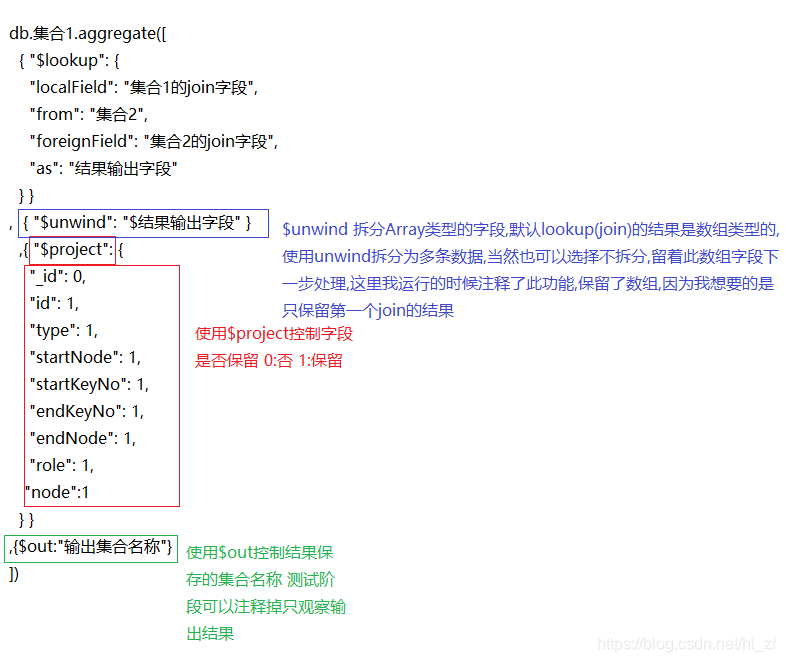Click the blue note line '只保留第一个join的结果'

(368, 311)
